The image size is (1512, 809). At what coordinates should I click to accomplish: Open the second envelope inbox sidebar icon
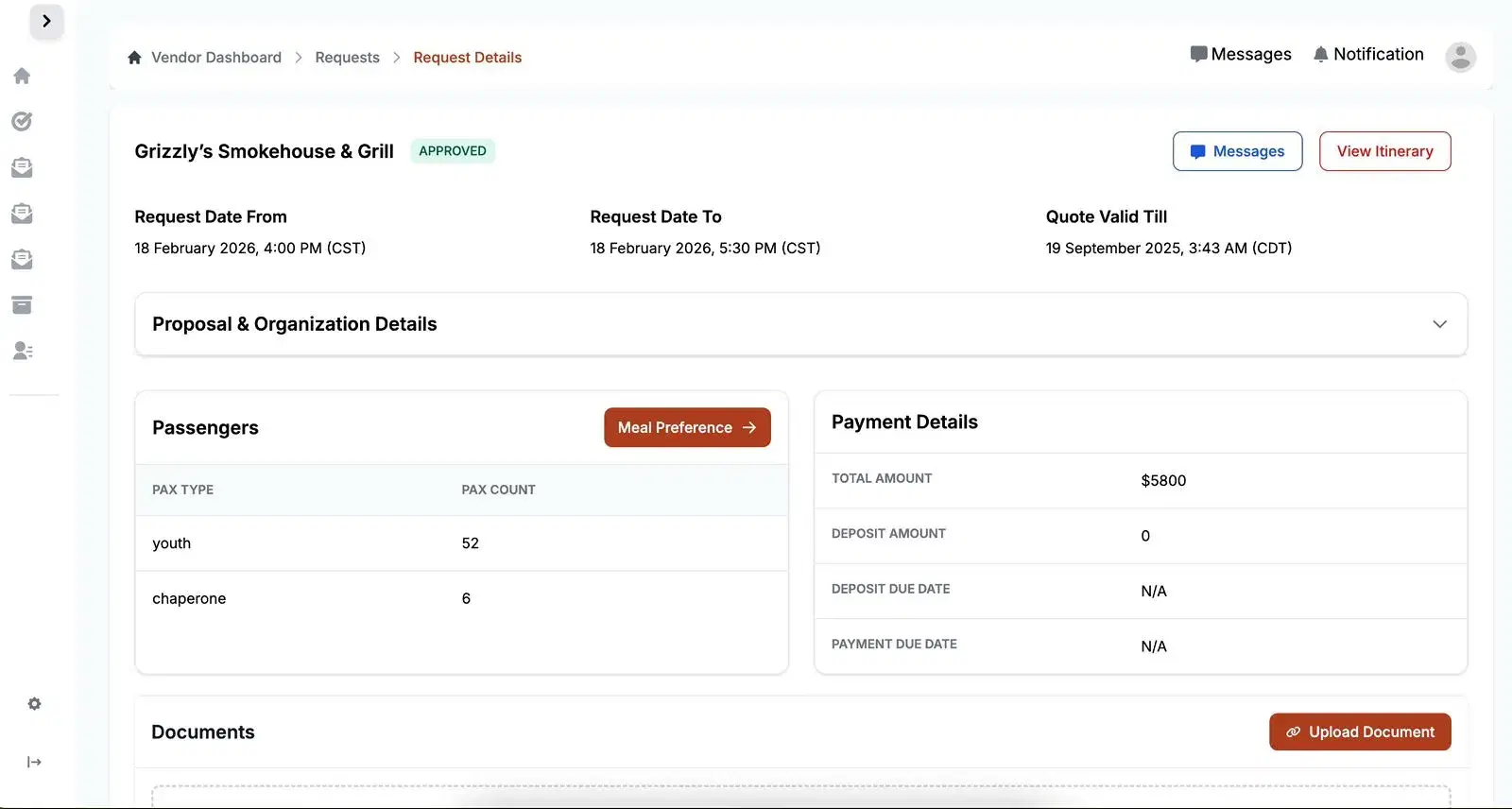pos(22,214)
